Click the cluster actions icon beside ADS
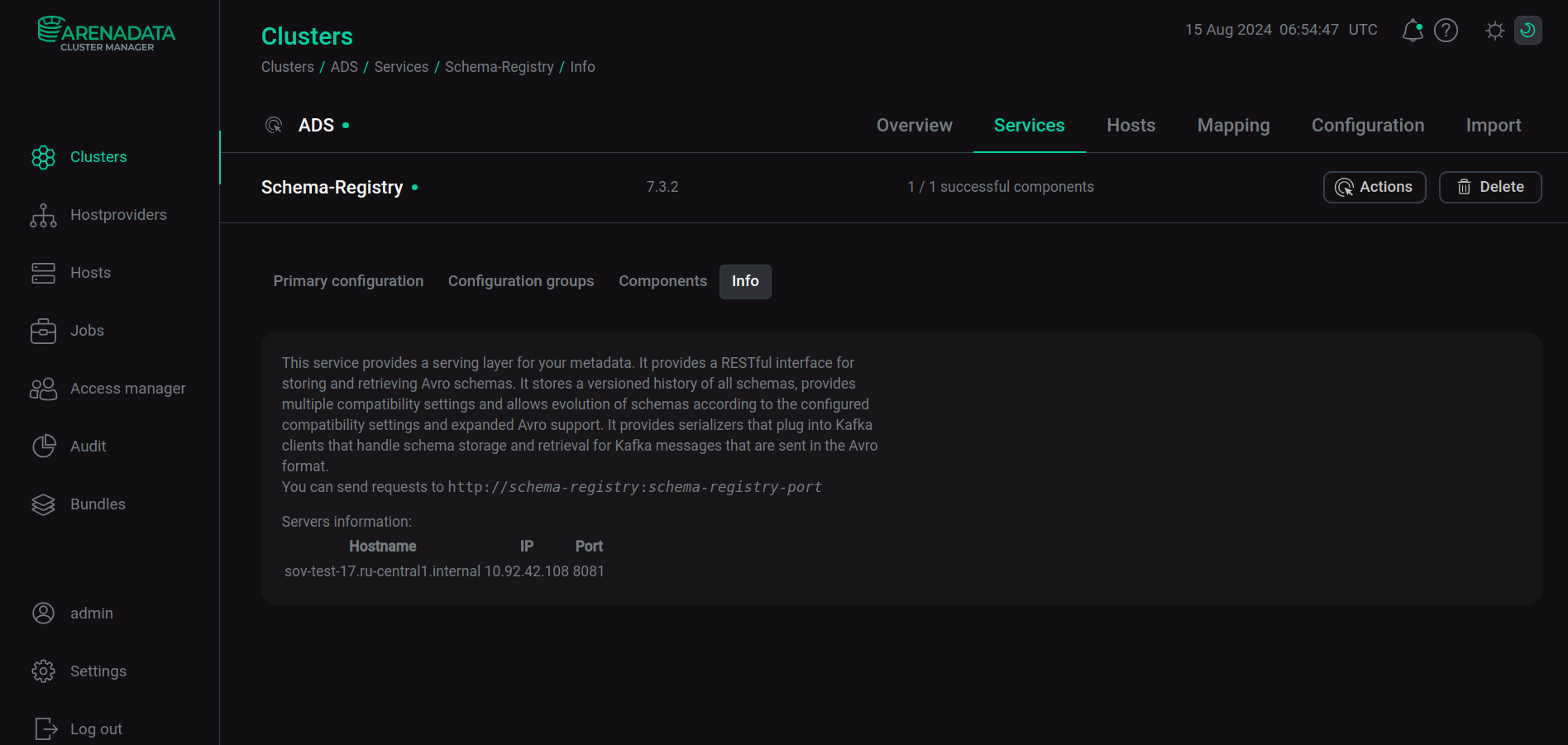The width and height of the screenshot is (1568, 745). 274,126
